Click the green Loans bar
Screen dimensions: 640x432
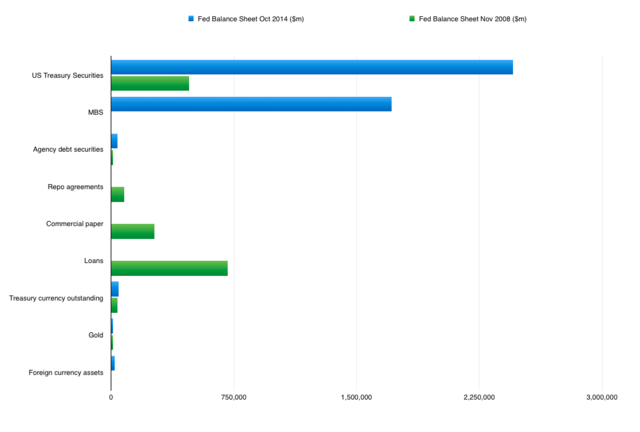[x=169, y=268]
